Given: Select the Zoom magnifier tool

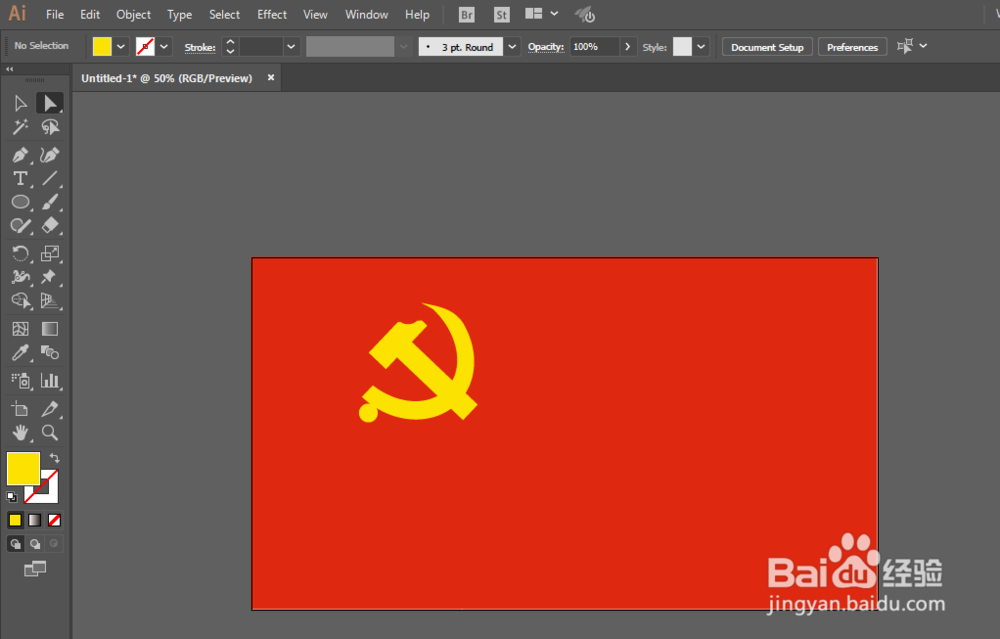Looking at the screenshot, I should coord(49,432).
